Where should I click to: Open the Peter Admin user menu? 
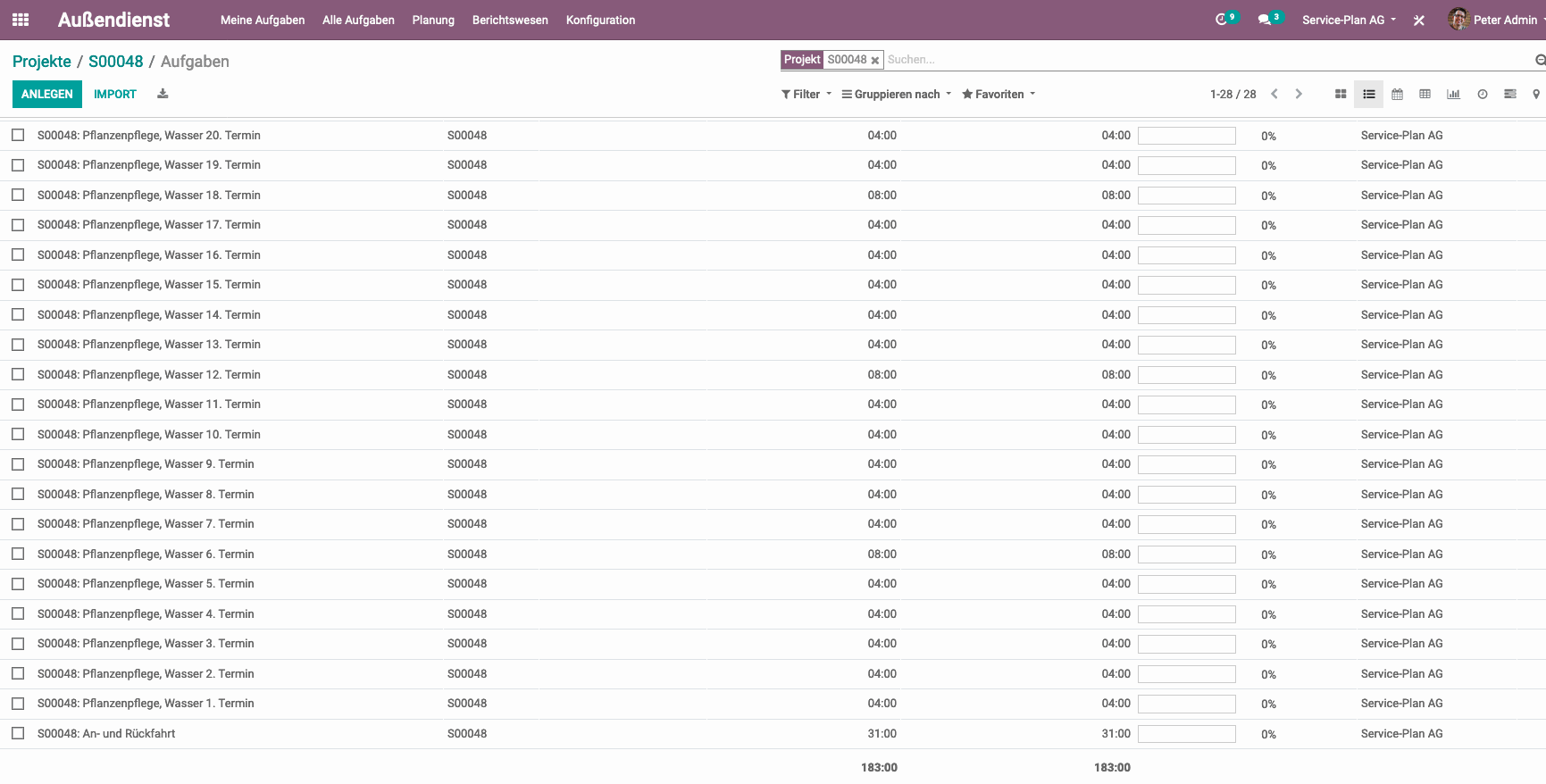[1497, 20]
